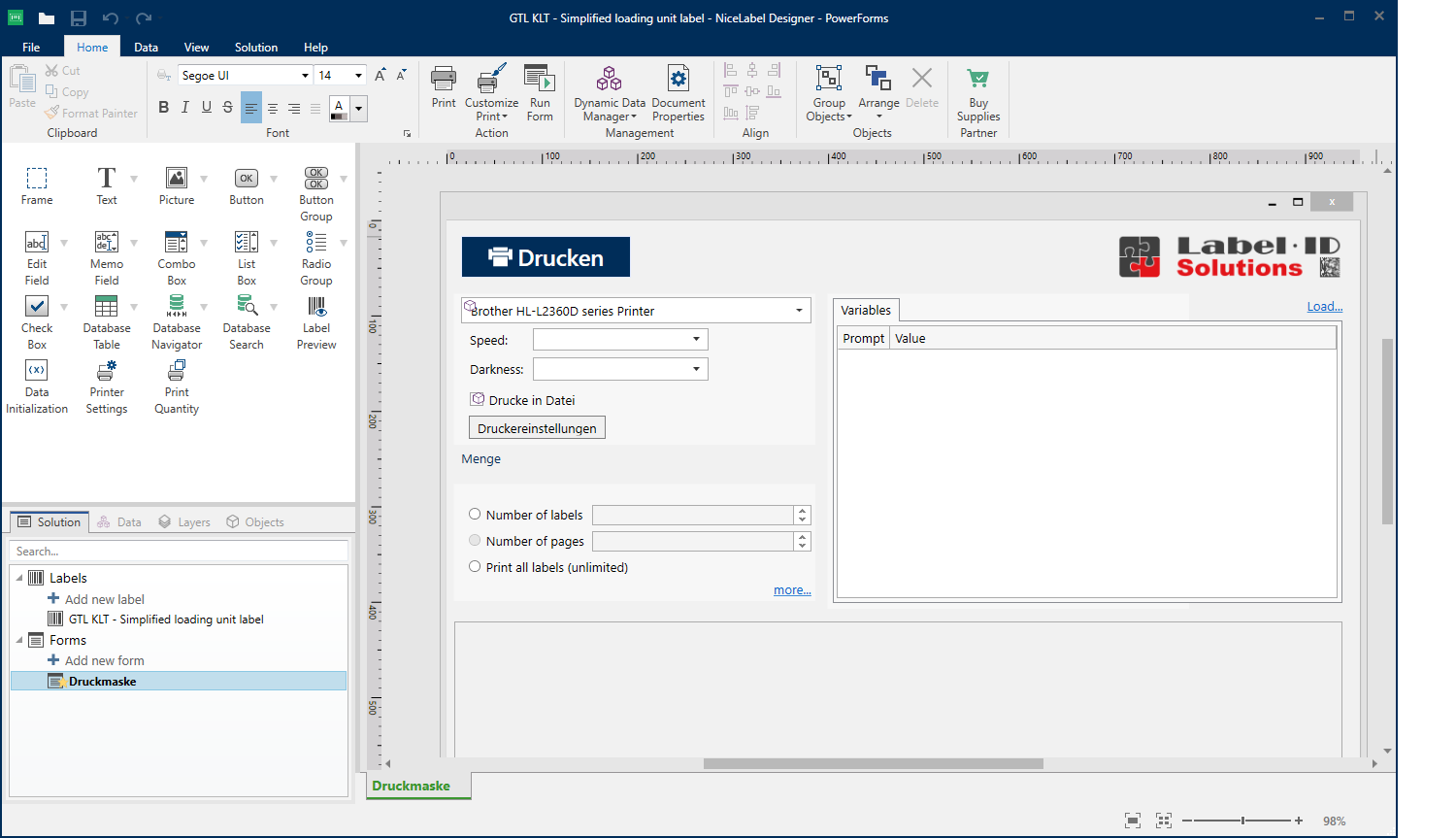Select the Picture object tool
The image size is (1456, 838).
[x=177, y=186]
